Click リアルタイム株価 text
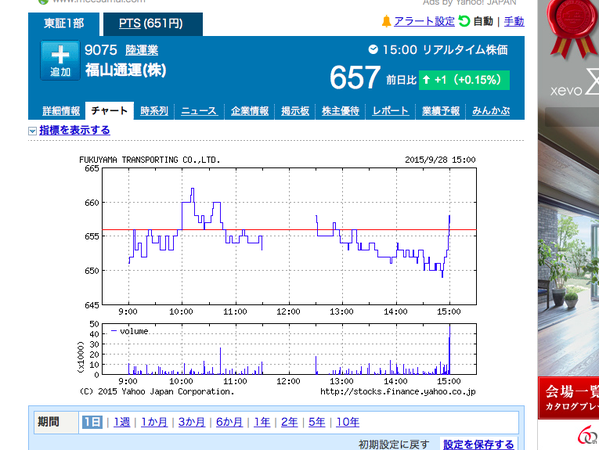 (465, 50)
